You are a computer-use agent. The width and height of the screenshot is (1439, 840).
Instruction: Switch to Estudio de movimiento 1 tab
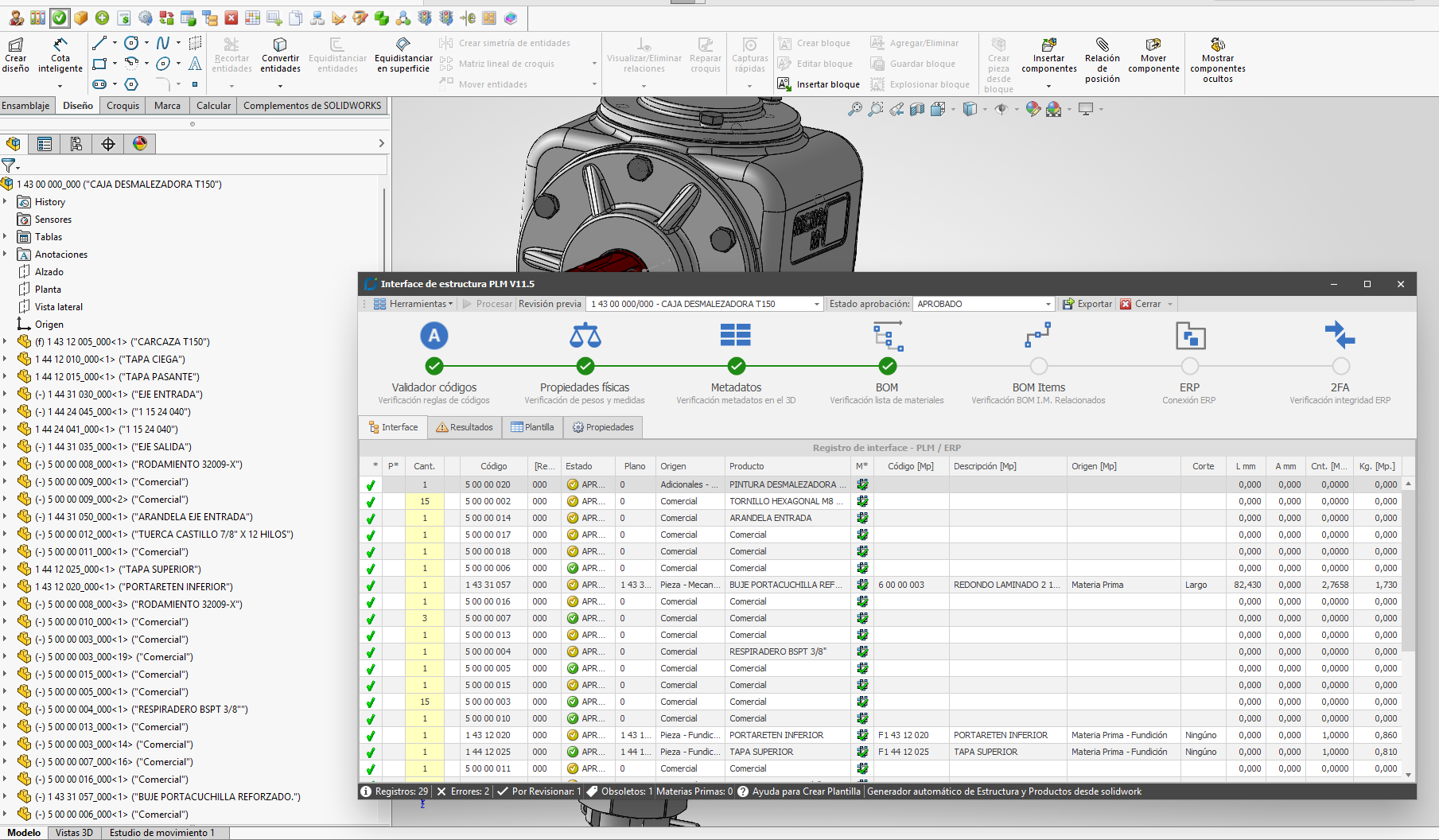coord(162,833)
